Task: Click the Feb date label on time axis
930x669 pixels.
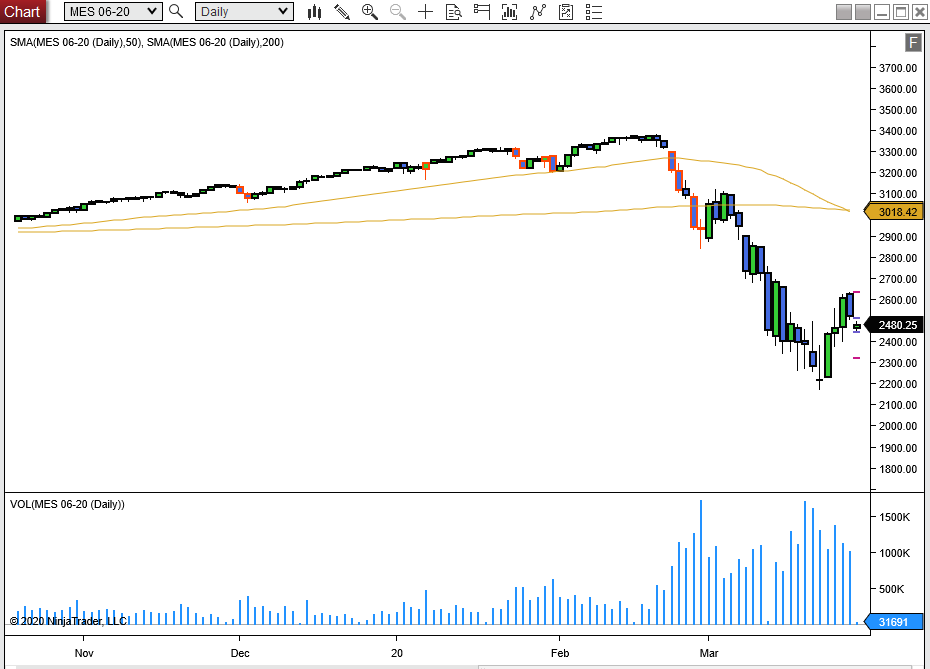Action: coord(559,653)
